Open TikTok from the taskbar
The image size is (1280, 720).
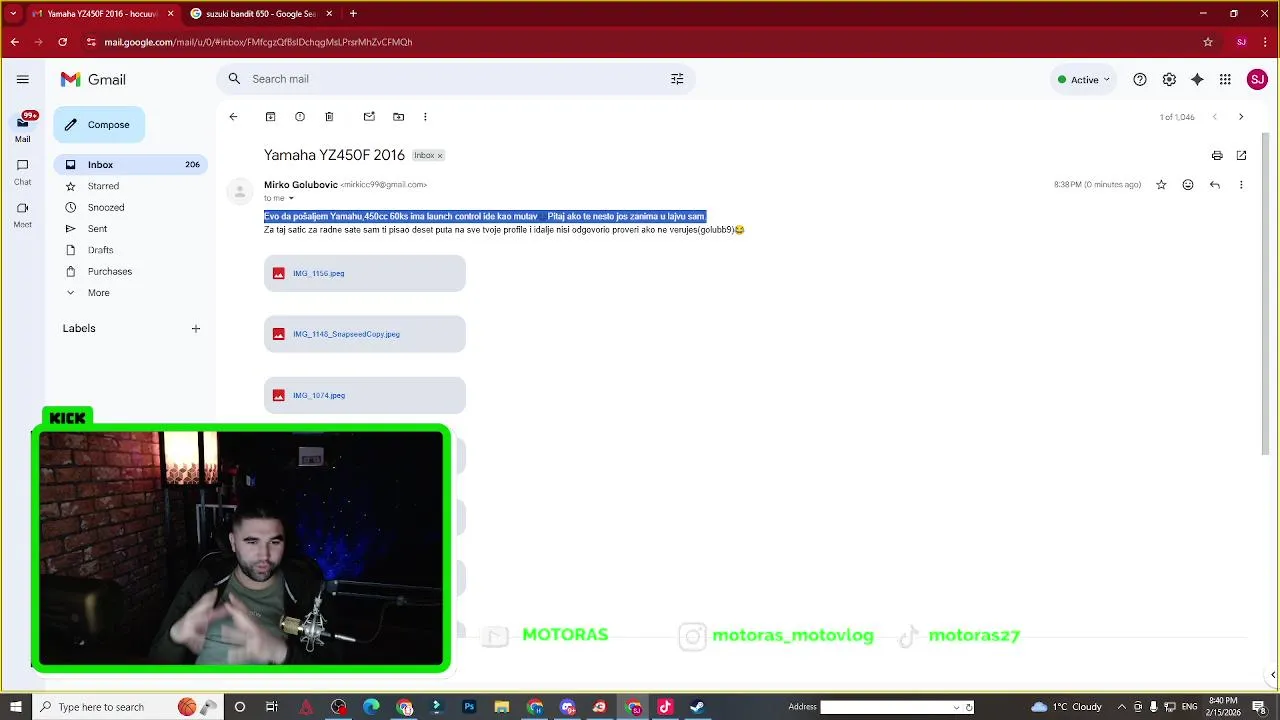(x=665, y=707)
